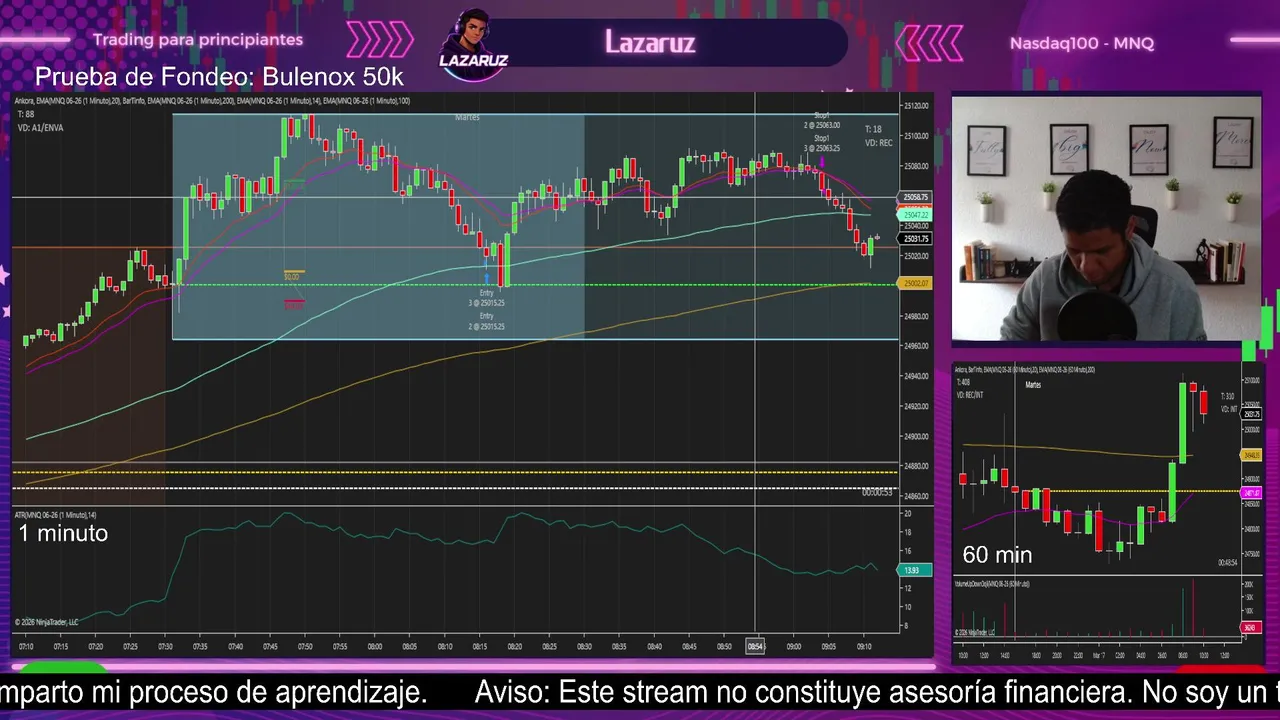Select the yellow $0.00 order label
Image resolution: width=1280 pixels, height=720 pixels.
[293, 276]
